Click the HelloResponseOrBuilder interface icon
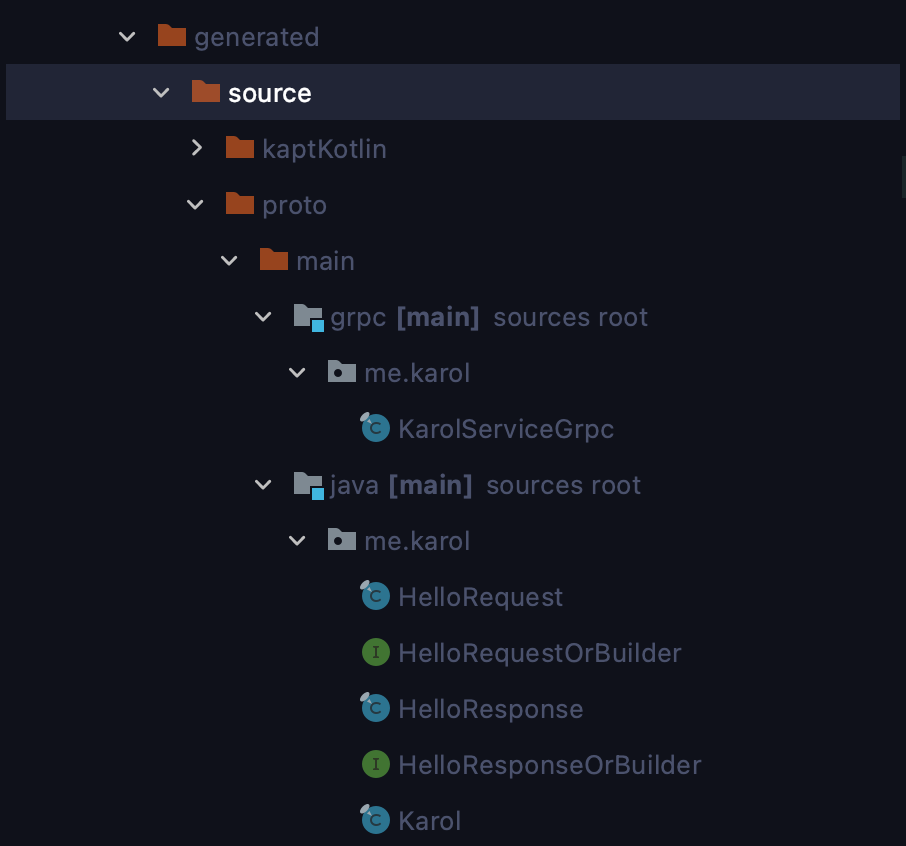This screenshot has width=906, height=846. 376,765
